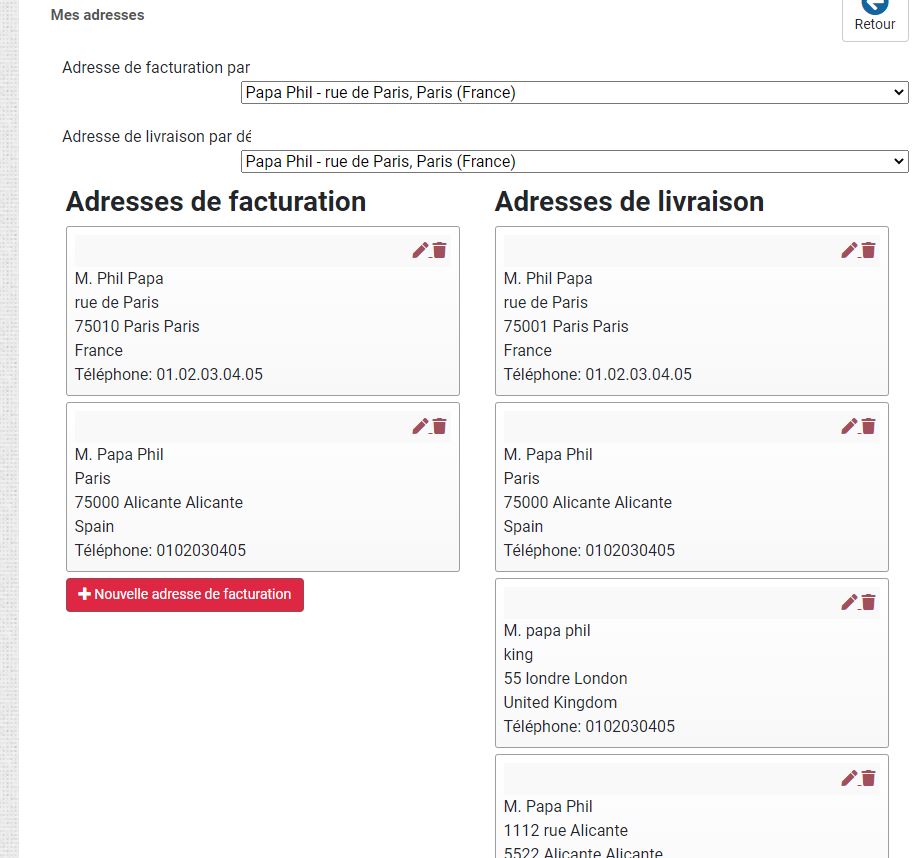Edit the London delivery address
Image resolution: width=923 pixels, height=858 pixels.
[849, 602]
